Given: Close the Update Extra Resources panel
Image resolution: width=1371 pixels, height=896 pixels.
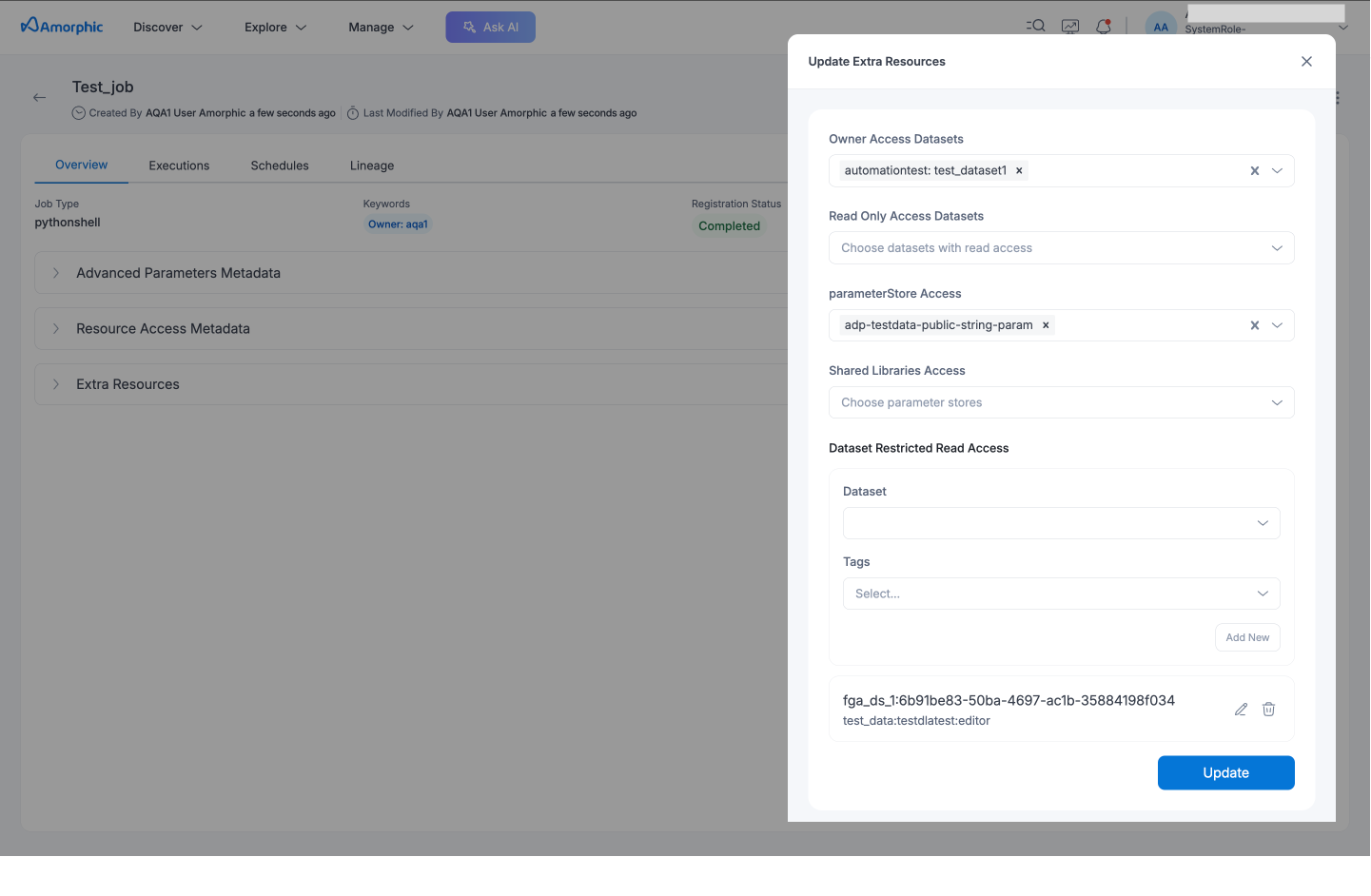Looking at the screenshot, I should click(1306, 62).
